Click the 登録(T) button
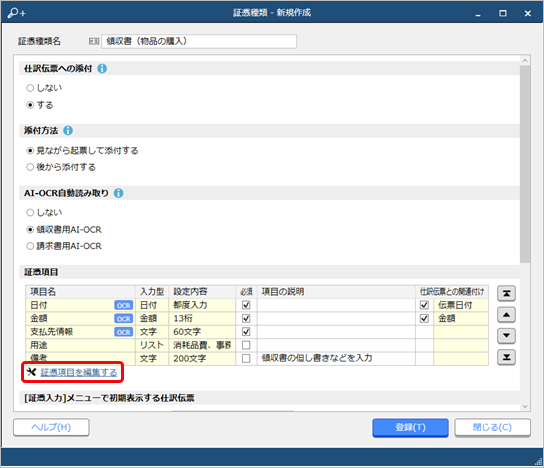The image size is (544, 468). tap(410, 427)
